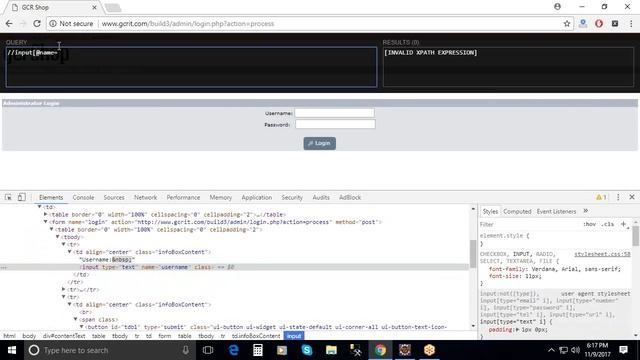Click the div#contentText breadcrumb

[64, 336]
